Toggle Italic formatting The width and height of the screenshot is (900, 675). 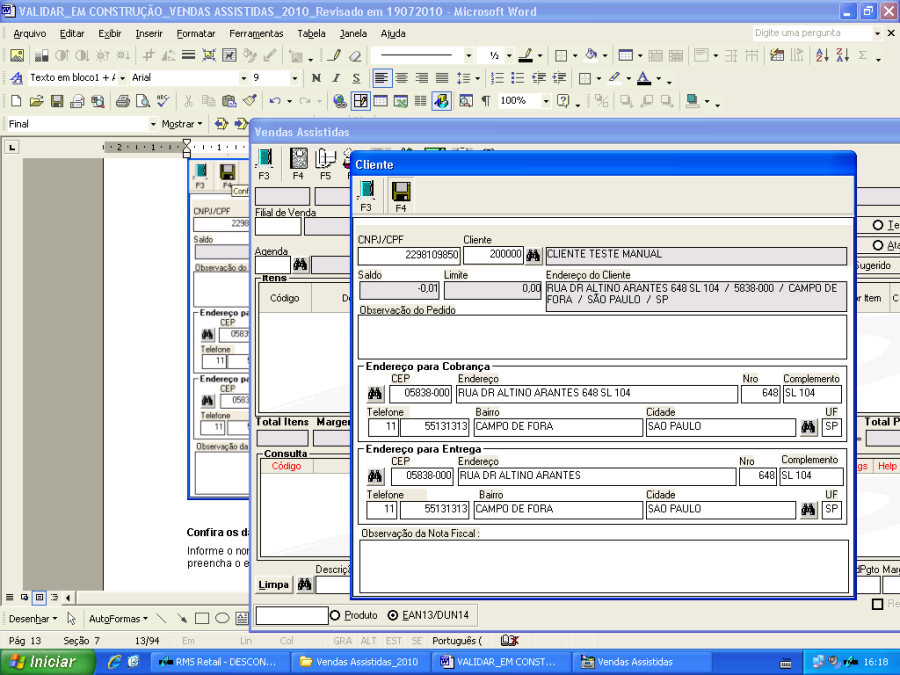coord(336,78)
